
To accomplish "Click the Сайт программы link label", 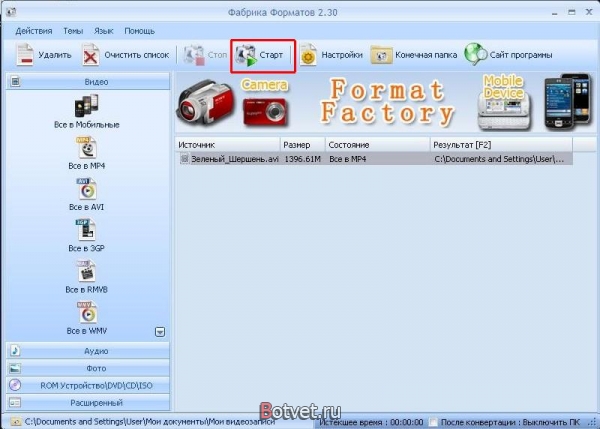I will click(x=521, y=55).
